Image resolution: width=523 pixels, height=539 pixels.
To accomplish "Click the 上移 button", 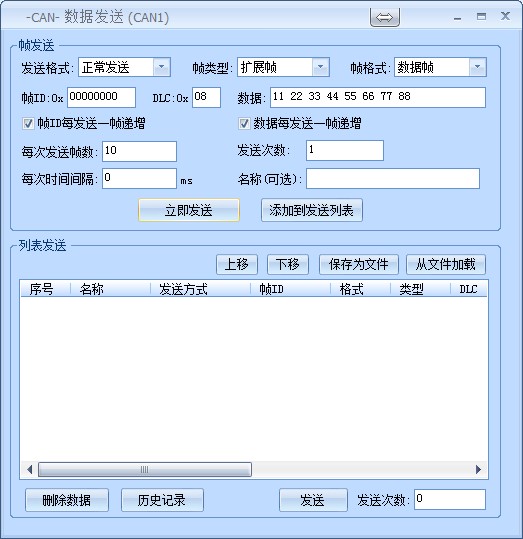I will point(237,264).
